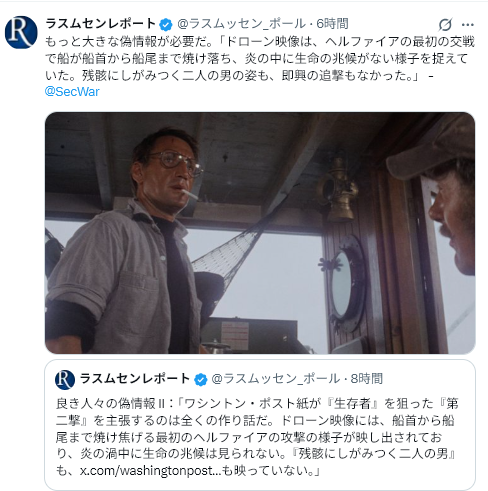Screen dimensions: 488x491
Task: Click the small avatar in the quoted post
Action: [65, 379]
